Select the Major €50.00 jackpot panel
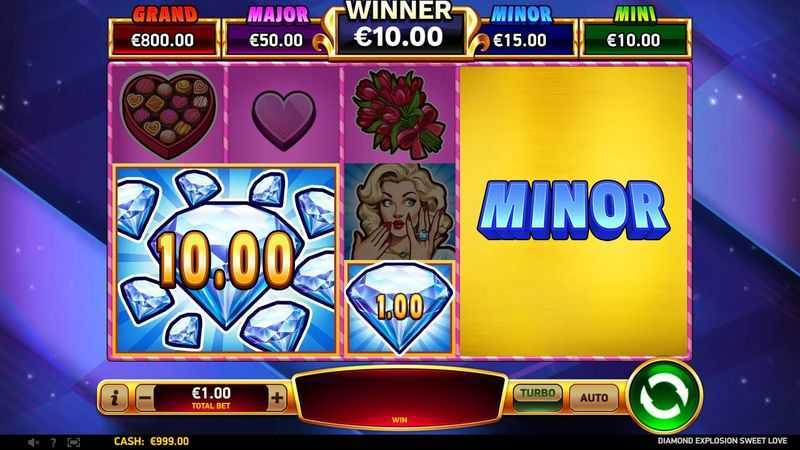 pyautogui.click(x=276, y=33)
